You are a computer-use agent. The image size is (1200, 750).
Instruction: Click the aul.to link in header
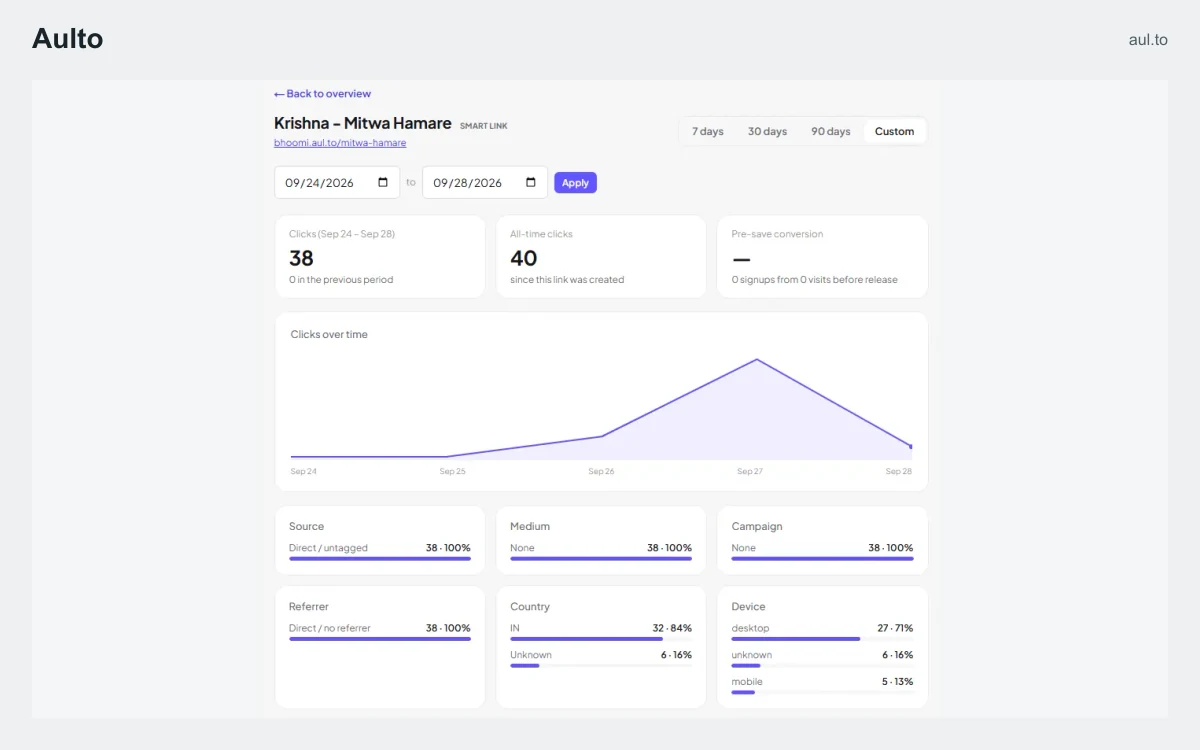[x=1148, y=40]
